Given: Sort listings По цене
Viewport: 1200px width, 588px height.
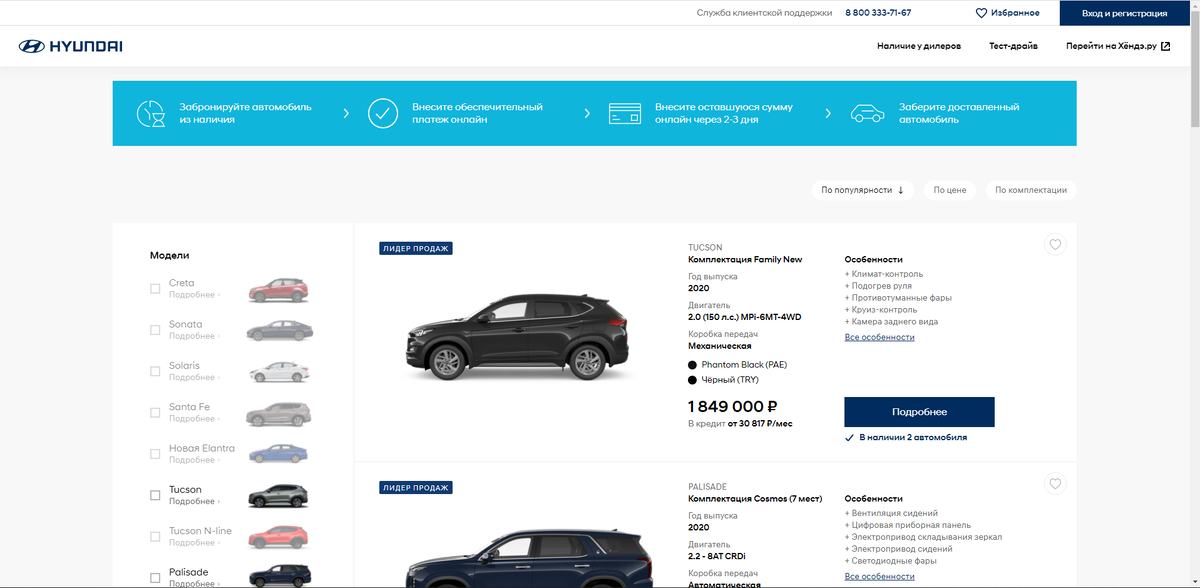Looking at the screenshot, I should (949, 190).
